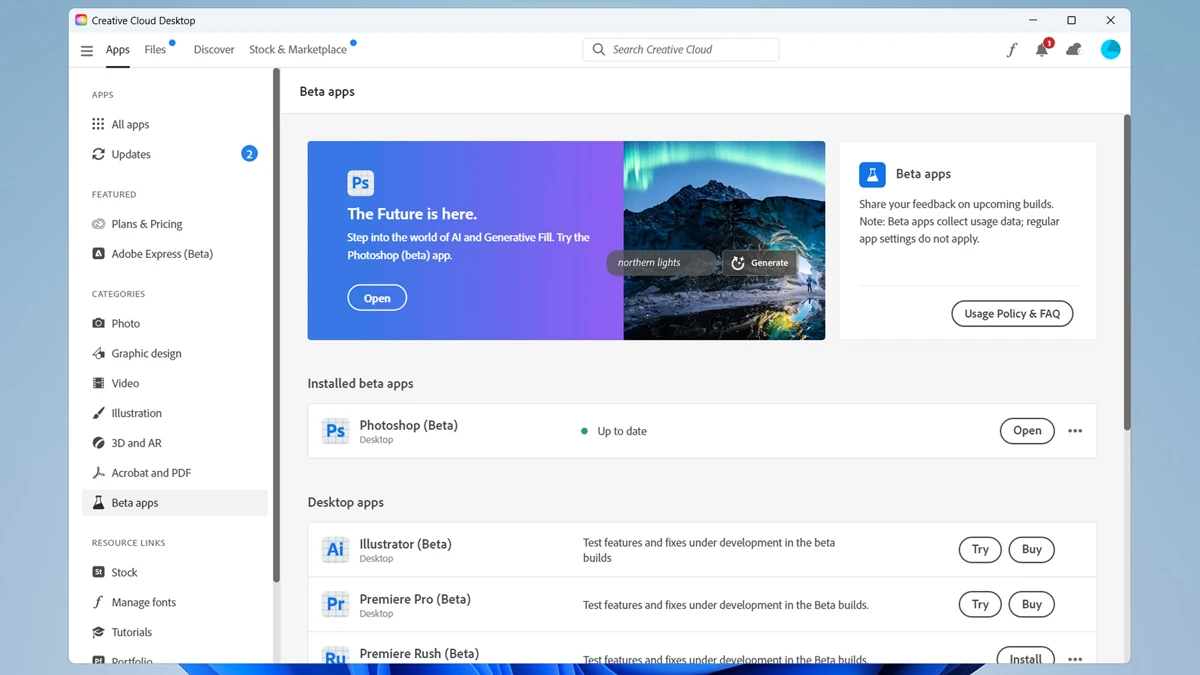Screen dimensions: 1200x675
Task: Open the 3D and AR category
Action: pos(136,443)
